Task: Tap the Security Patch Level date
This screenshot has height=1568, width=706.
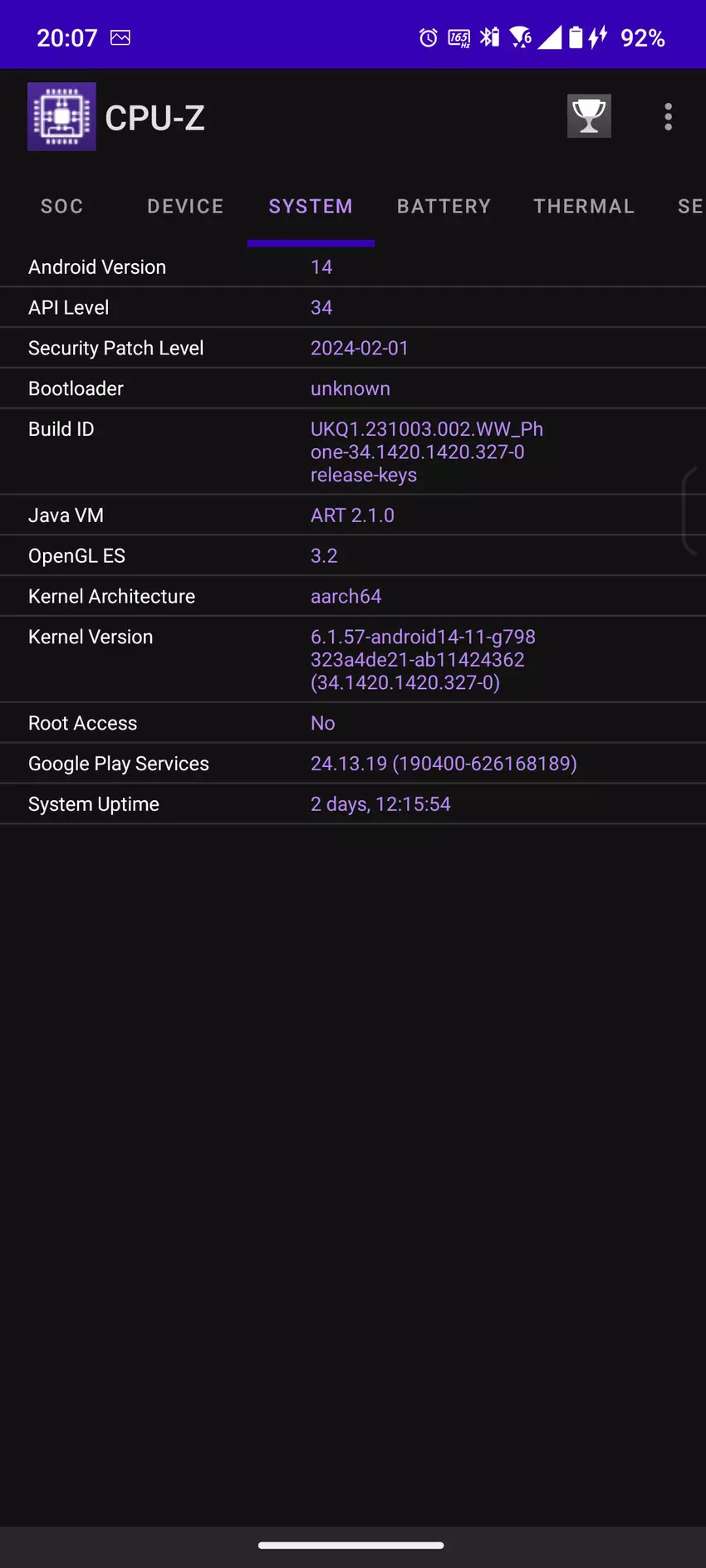Action: pos(360,349)
